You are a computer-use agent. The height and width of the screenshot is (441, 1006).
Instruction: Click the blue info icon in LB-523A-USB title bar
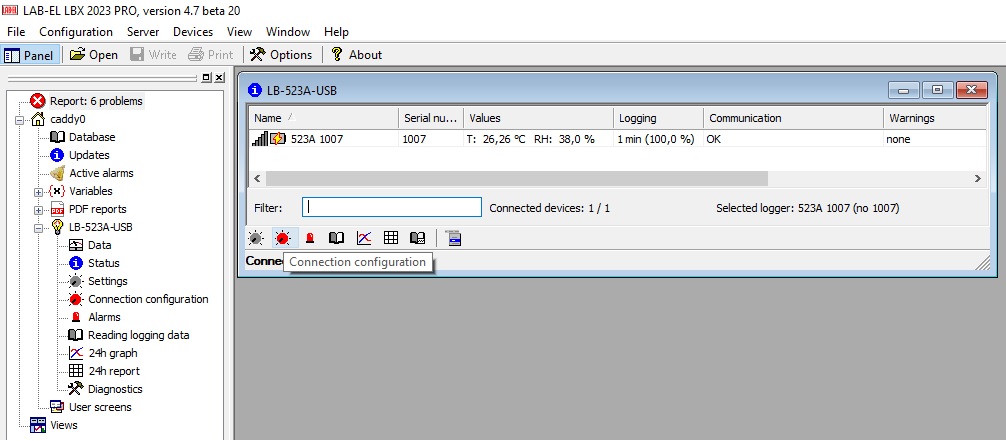click(x=255, y=91)
